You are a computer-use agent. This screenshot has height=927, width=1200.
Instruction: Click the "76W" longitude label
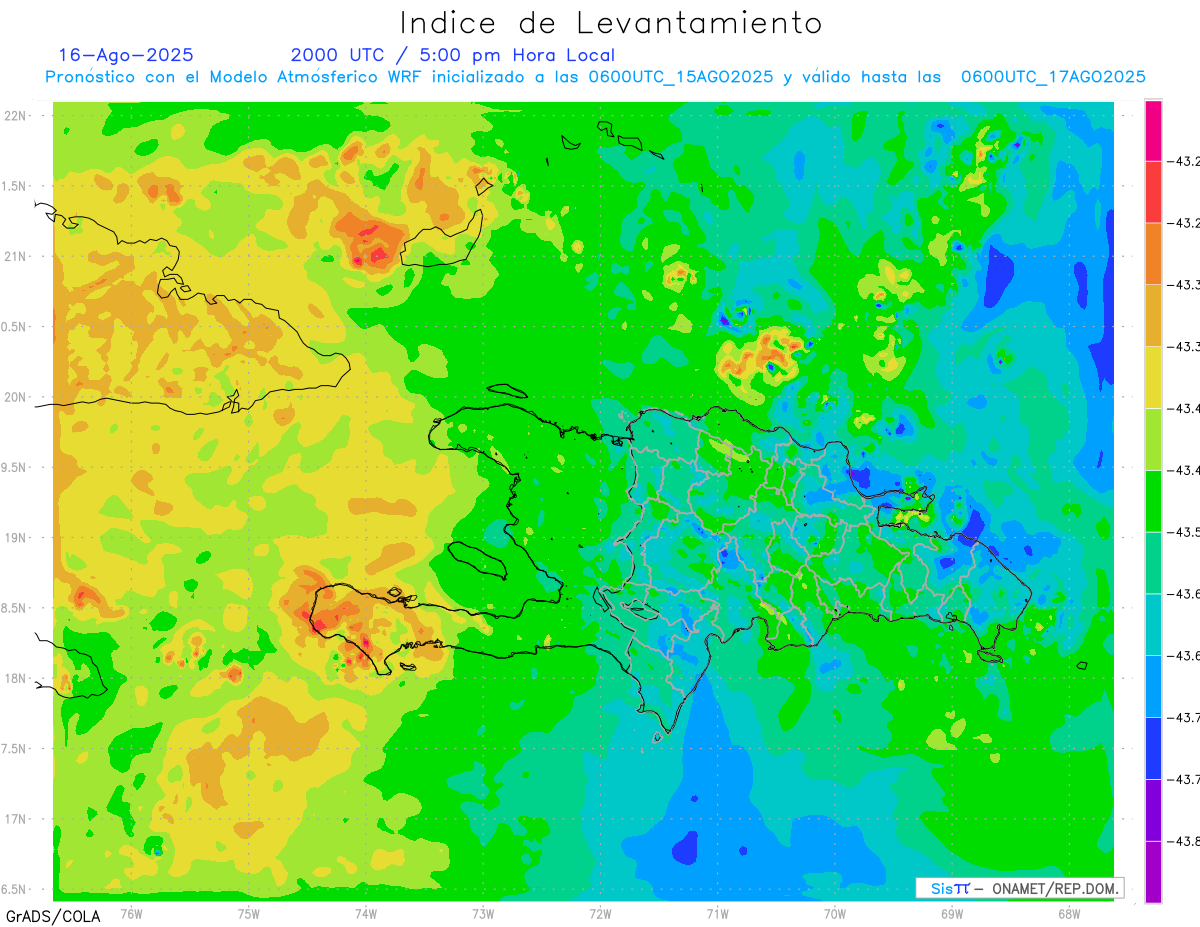click(131, 913)
